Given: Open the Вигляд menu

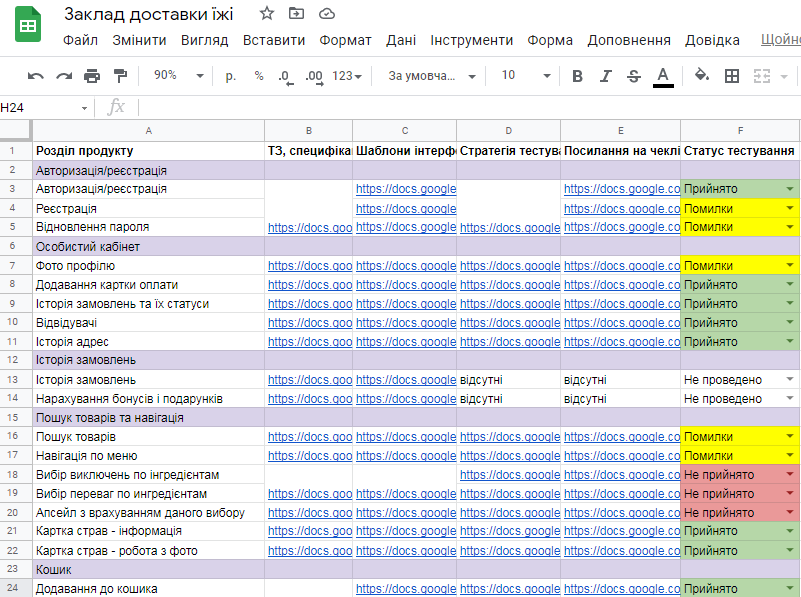Looking at the screenshot, I should 204,40.
